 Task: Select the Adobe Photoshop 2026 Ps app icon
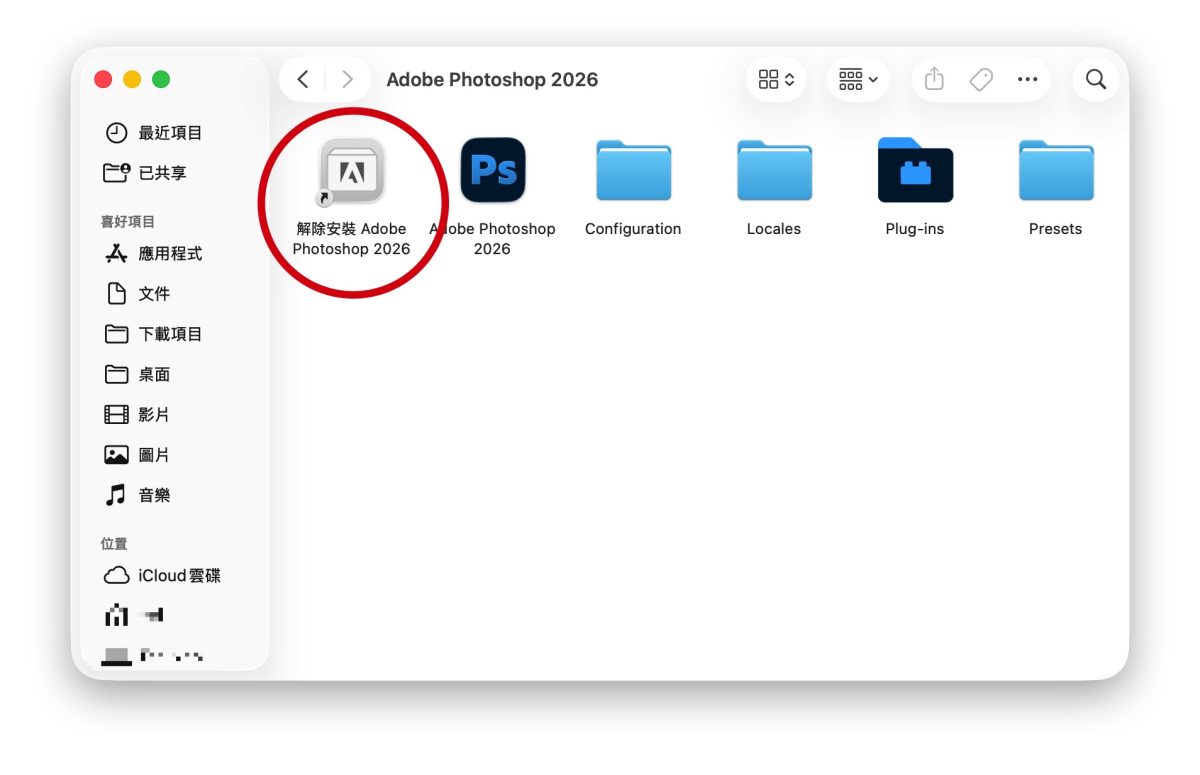493,170
